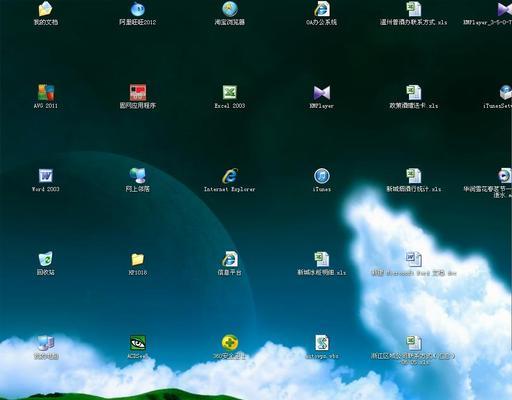Select the 华润雪花 media file icon
The image size is (512, 400).
[505, 176]
